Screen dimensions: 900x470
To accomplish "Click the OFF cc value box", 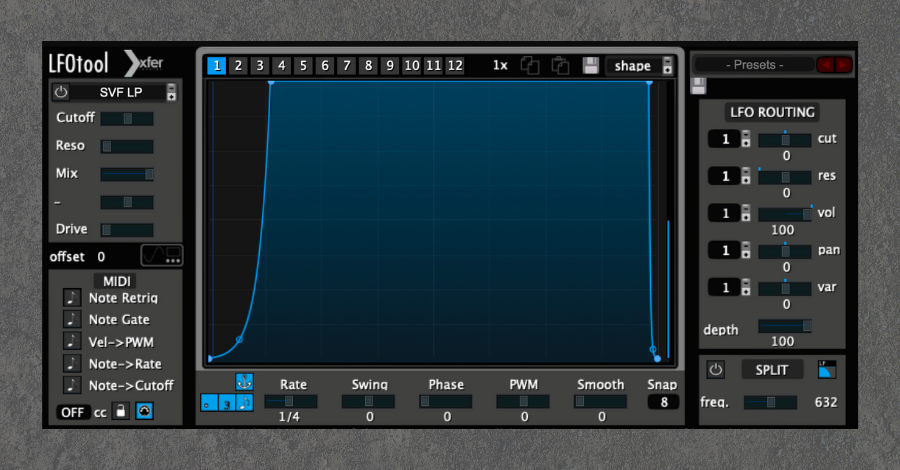I will click(x=73, y=412).
